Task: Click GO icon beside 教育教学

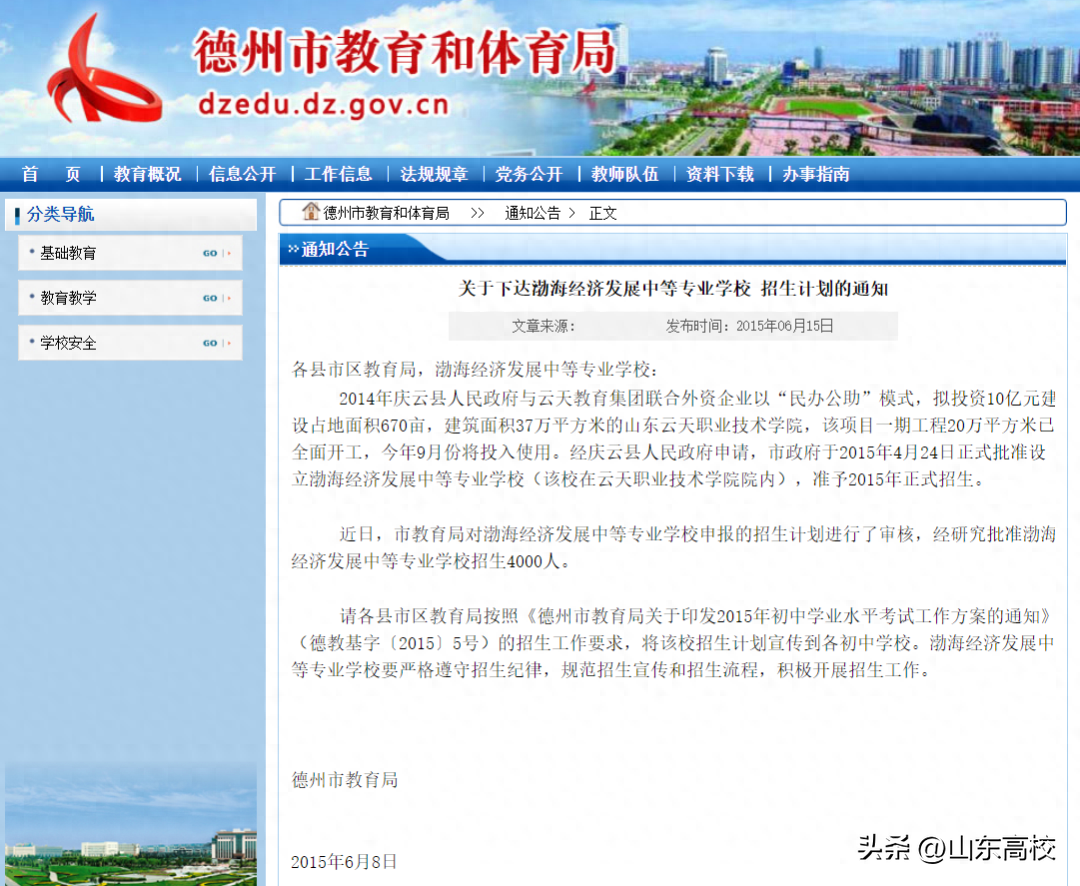Action: click(211, 298)
